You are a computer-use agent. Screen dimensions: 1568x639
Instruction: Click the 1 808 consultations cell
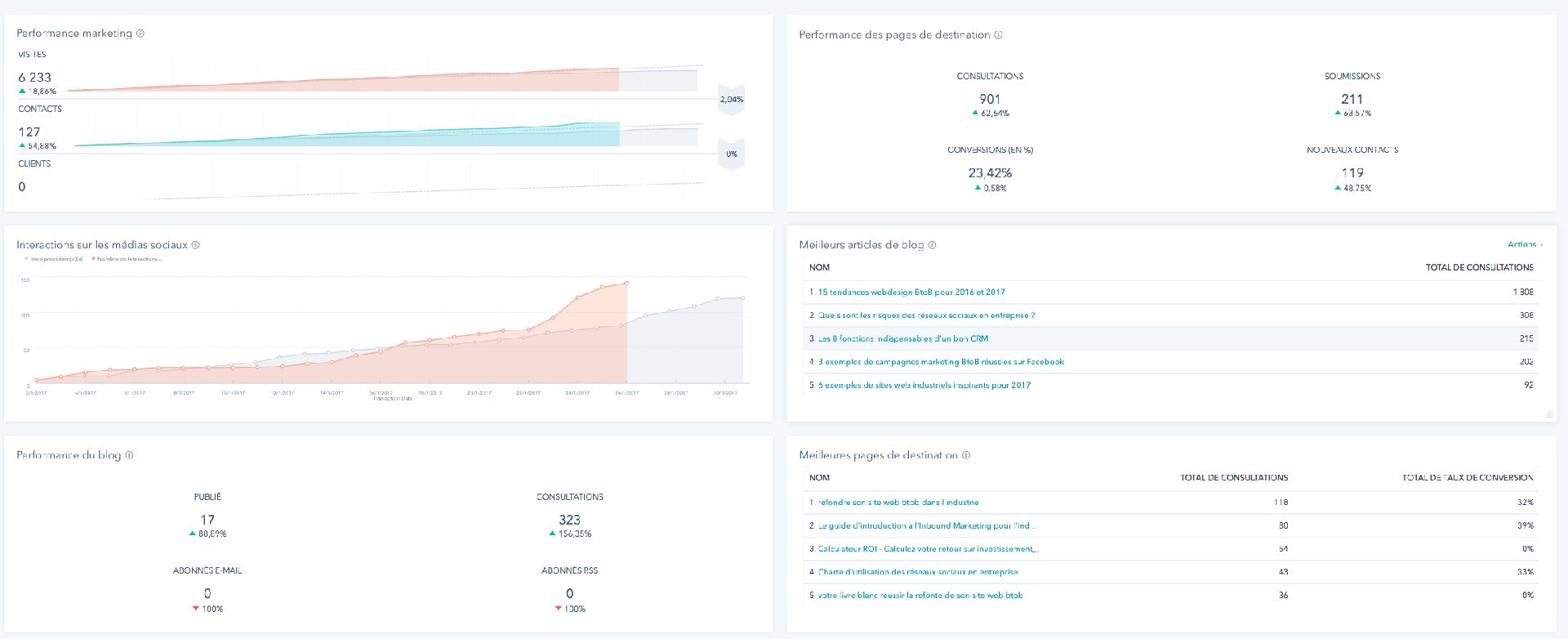coord(1522,292)
